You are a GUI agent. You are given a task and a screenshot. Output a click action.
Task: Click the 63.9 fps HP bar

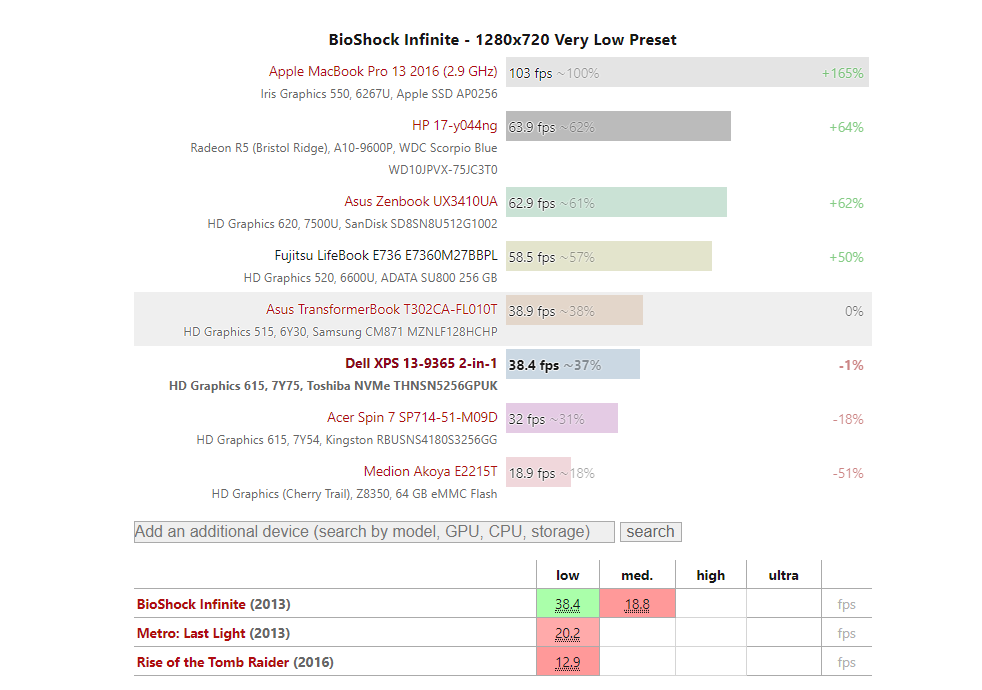pos(618,126)
